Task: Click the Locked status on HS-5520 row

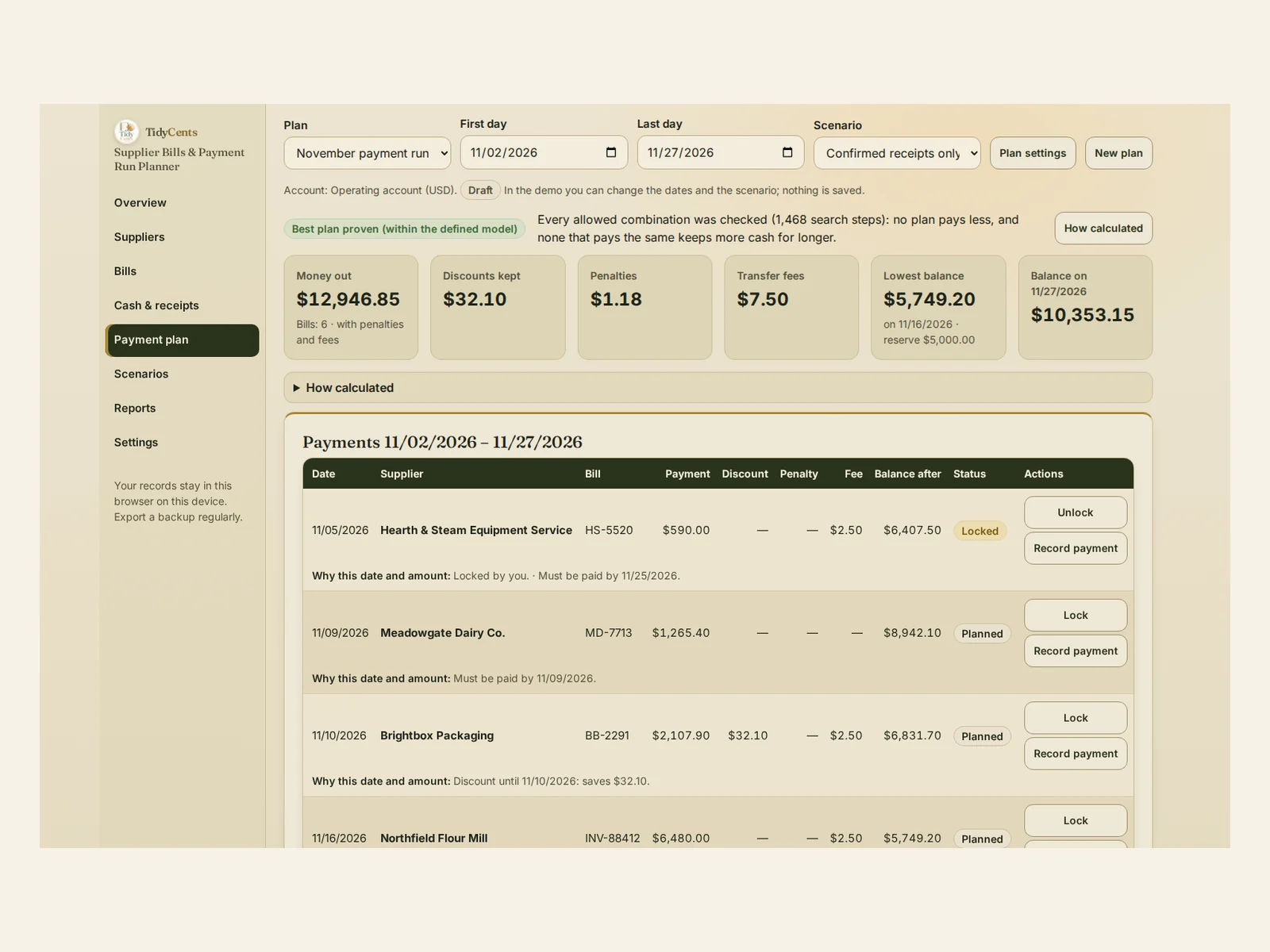Action: pyautogui.click(x=980, y=532)
